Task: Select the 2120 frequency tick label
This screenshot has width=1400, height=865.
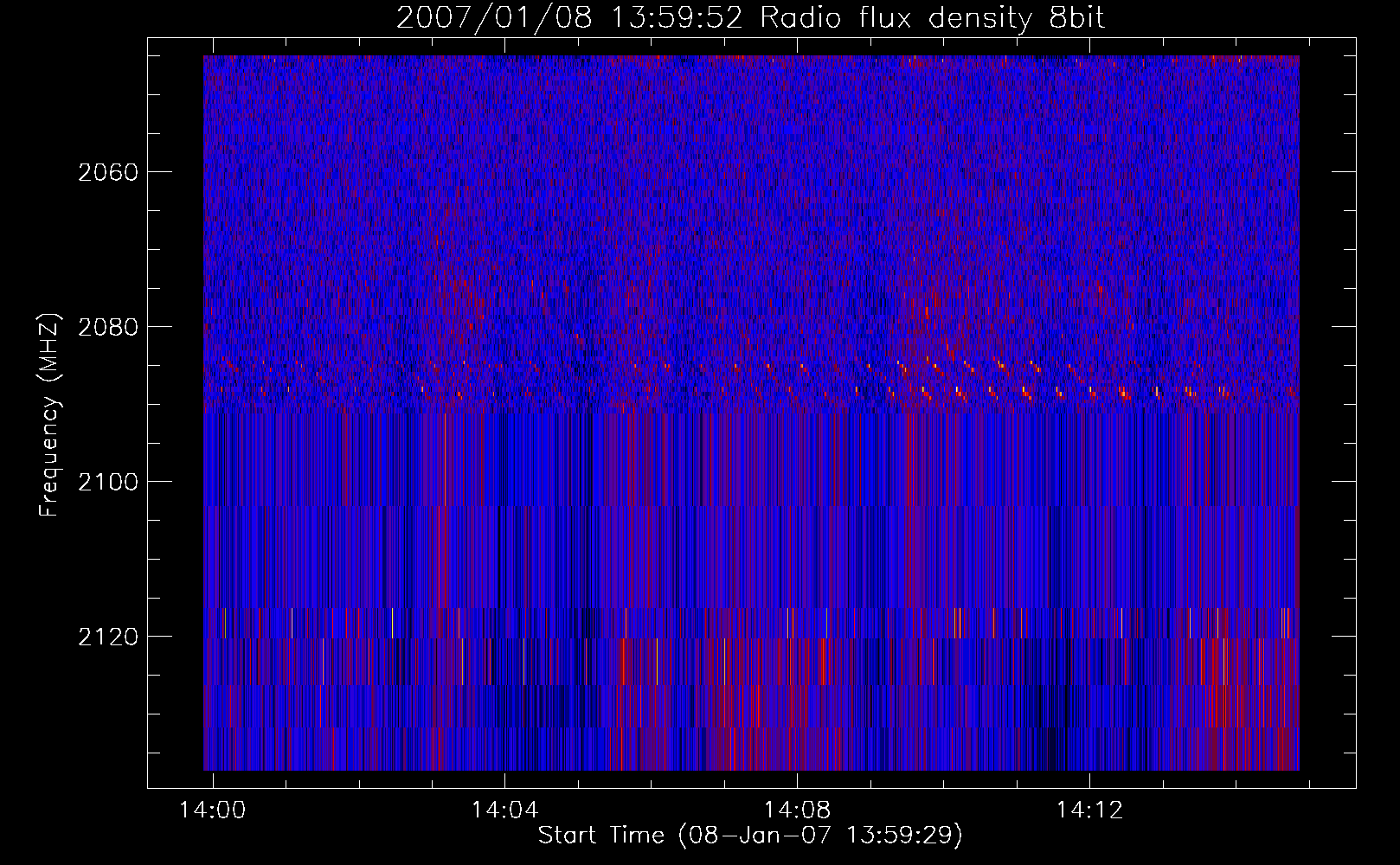Action: [x=108, y=637]
